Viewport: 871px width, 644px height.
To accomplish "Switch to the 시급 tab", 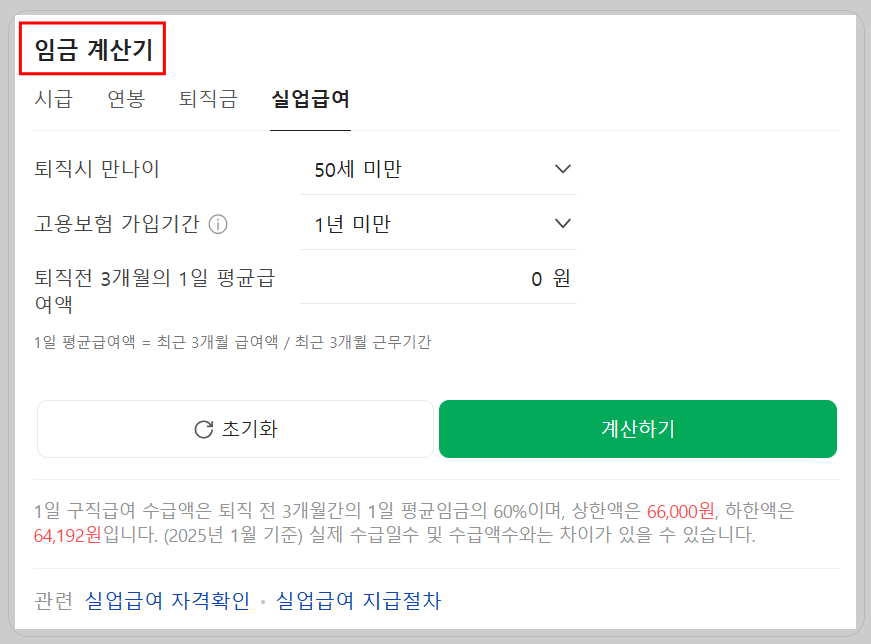I will coord(51,101).
